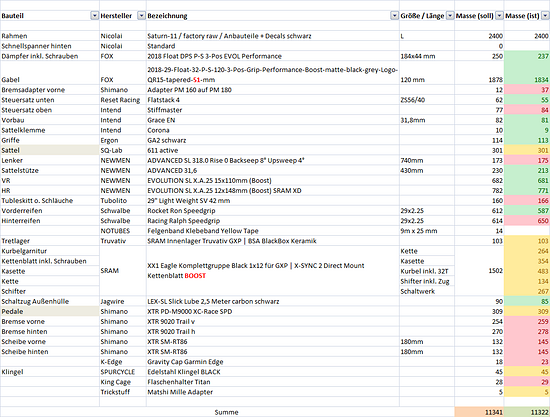Select the Scheibe vorne cell
Image resolution: width=550 pixels, height=417 pixels.
(x=50, y=342)
